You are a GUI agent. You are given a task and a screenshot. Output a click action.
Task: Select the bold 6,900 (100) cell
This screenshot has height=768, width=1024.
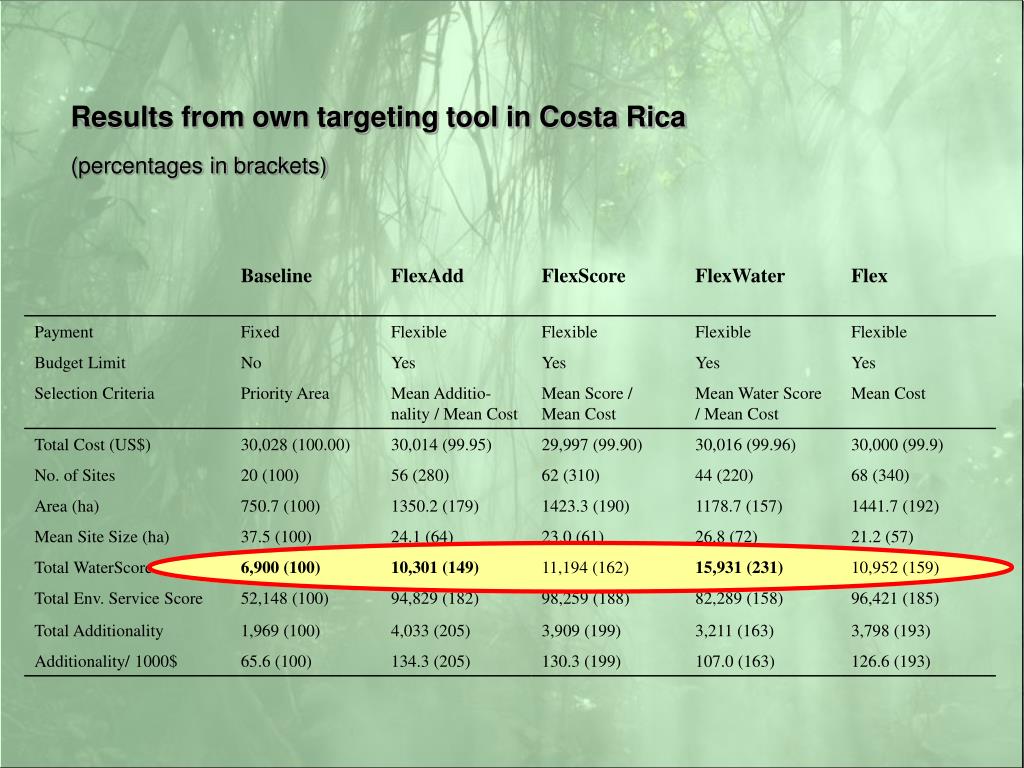click(280, 568)
